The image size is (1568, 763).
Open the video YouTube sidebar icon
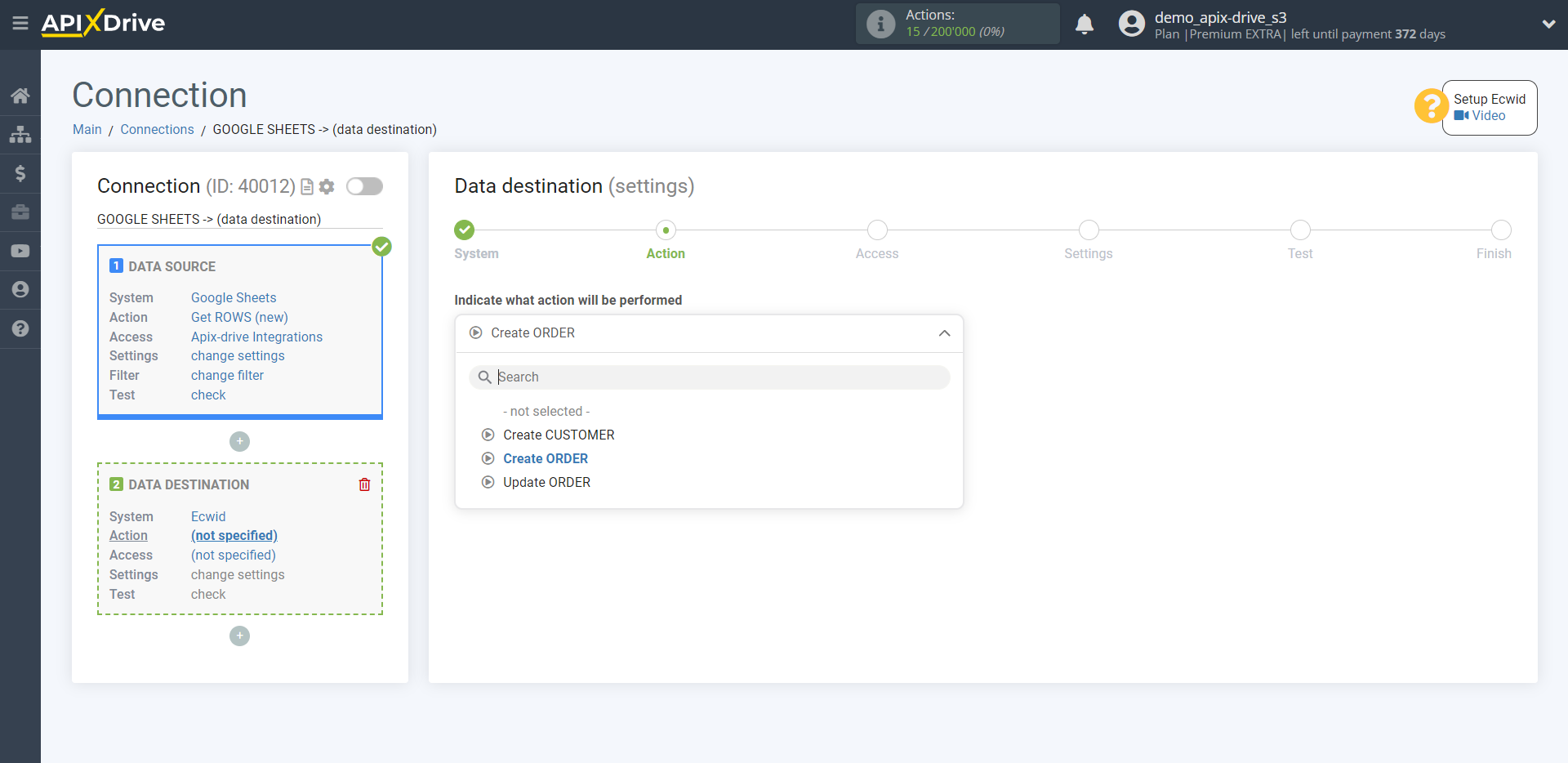pos(20,251)
